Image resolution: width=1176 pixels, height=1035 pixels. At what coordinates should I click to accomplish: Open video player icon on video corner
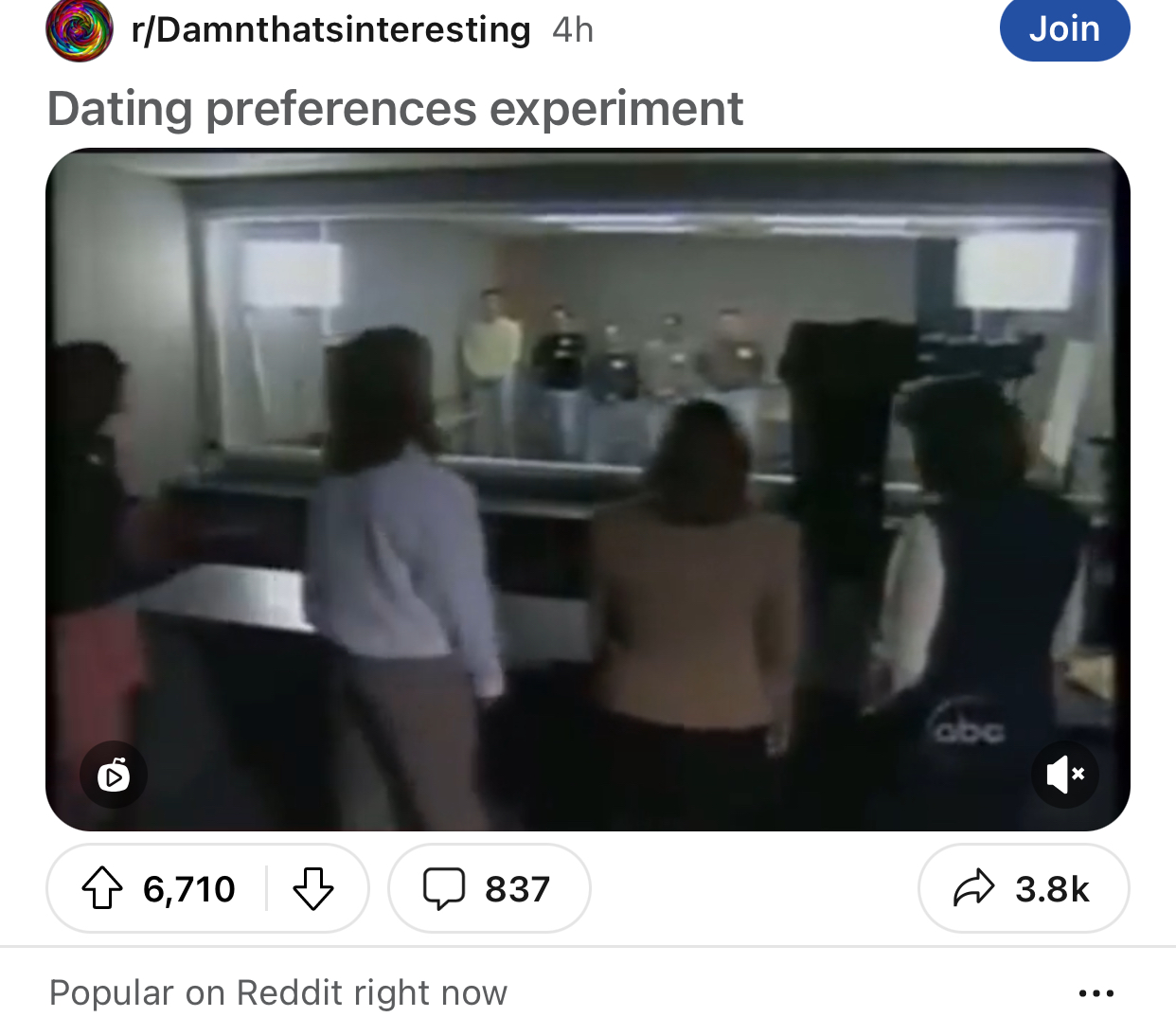[x=114, y=776]
